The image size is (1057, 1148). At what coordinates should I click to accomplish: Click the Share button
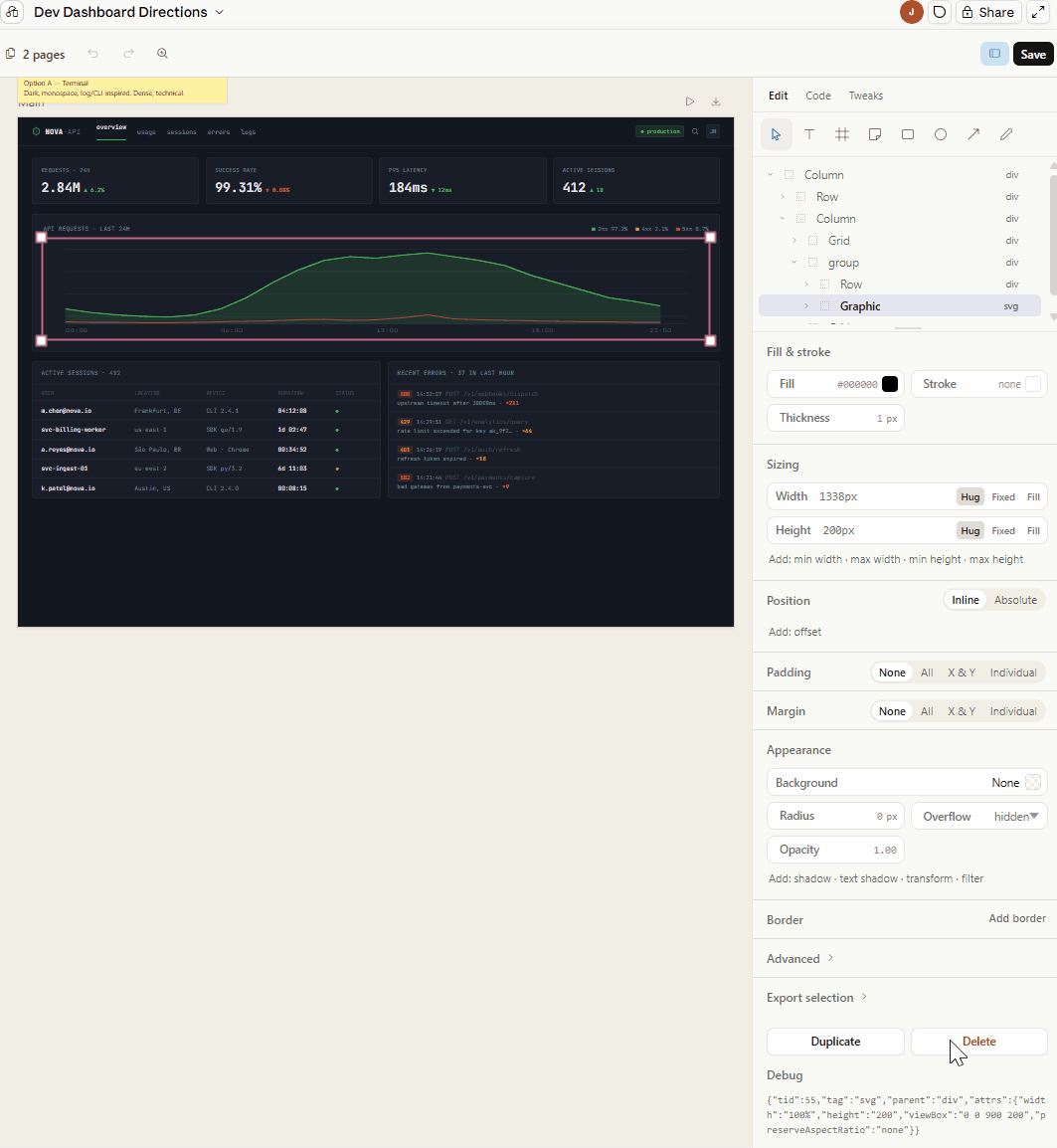[x=988, y=12]
